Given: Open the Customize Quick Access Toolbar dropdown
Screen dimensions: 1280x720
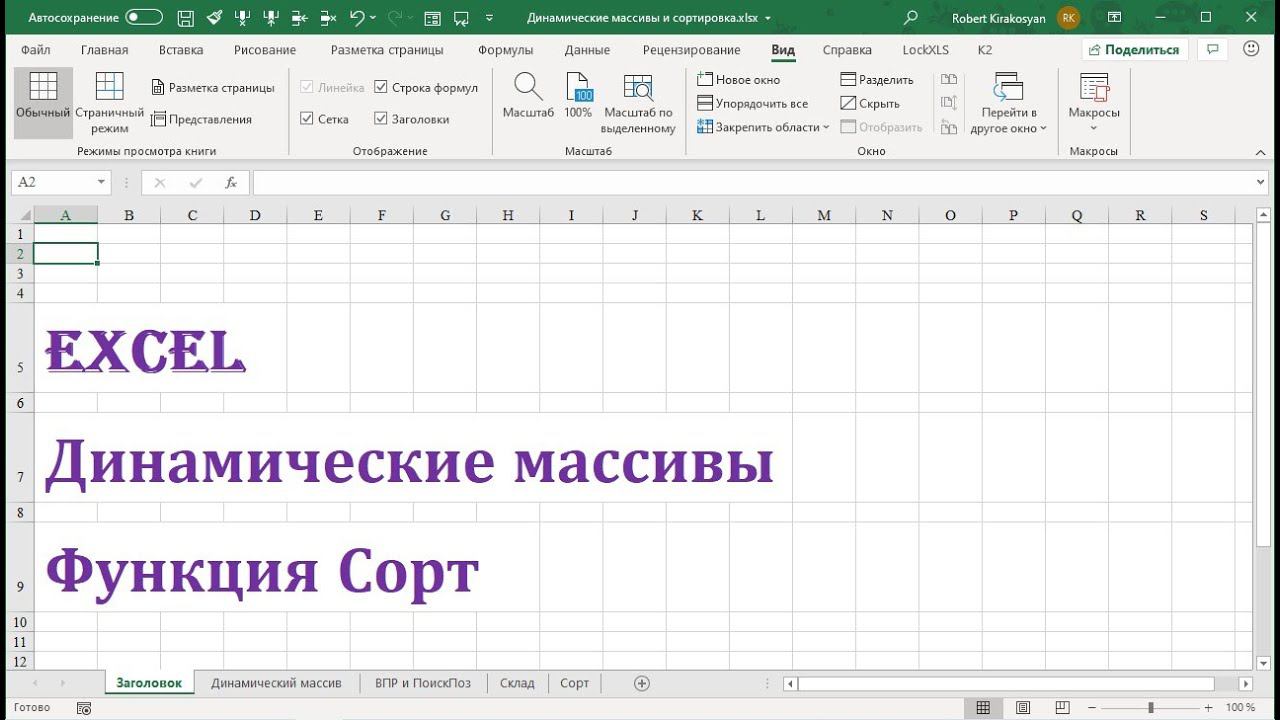Looking at the screenshot, I should (x=489, y=18).
